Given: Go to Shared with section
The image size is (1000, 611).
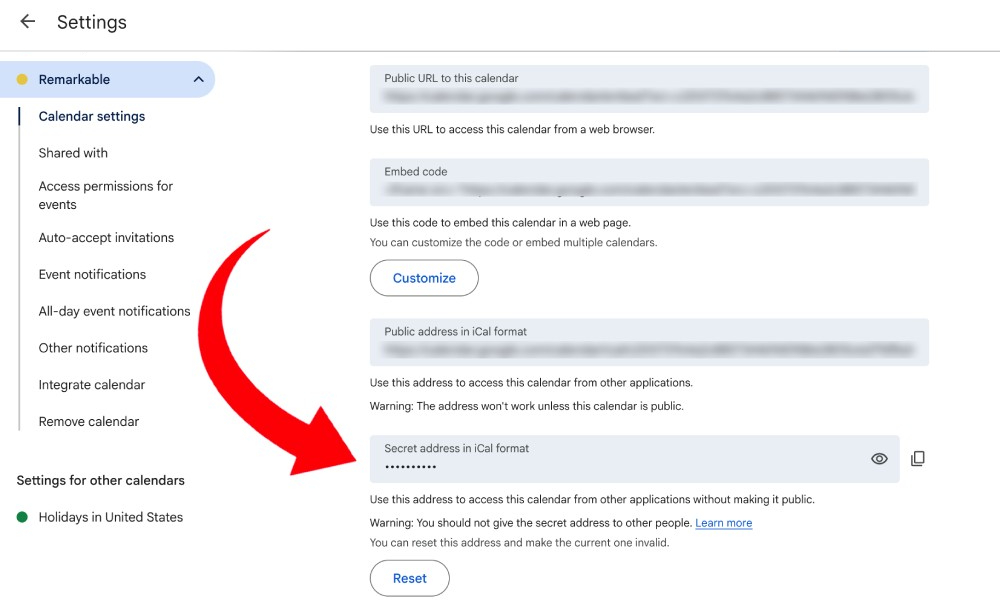Looking at the screenshot, I should [x=73, y=153].
